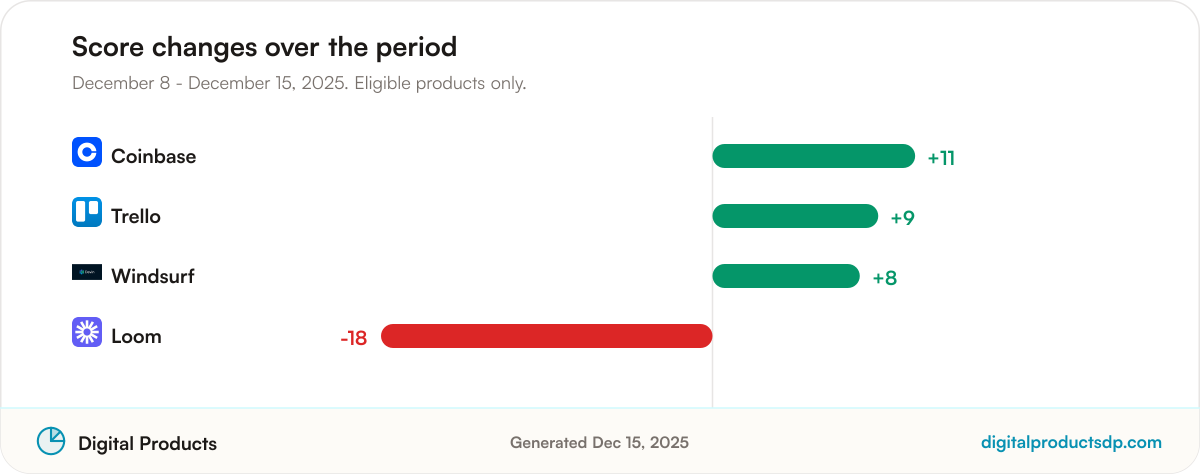Select the Loom product name
Viewport: 1200px width, 474px height.
pyautogui.click(x=136, y=336)
